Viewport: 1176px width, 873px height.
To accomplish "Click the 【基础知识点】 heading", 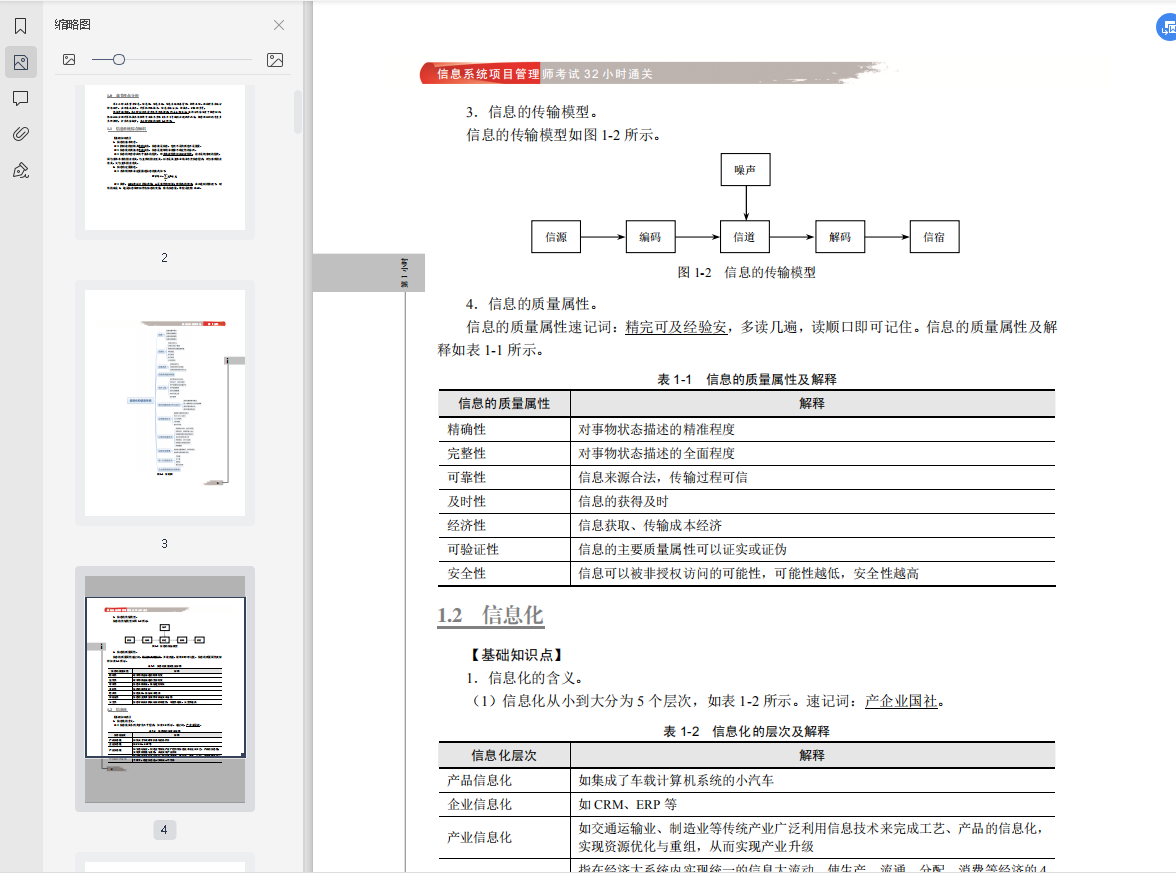I will (x=517, y=655).
